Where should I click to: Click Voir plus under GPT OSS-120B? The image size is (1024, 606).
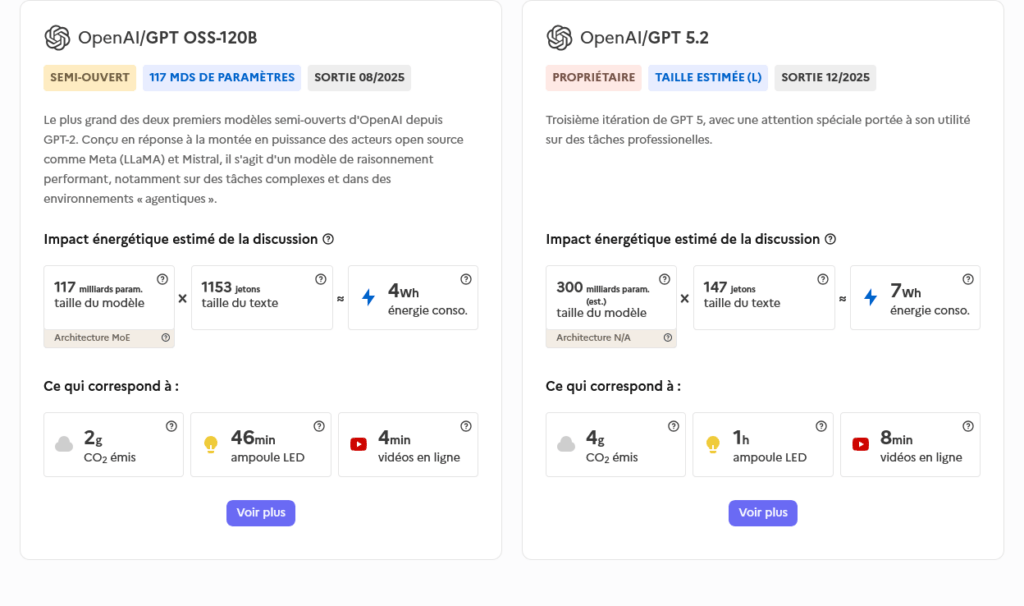(261, 513)
